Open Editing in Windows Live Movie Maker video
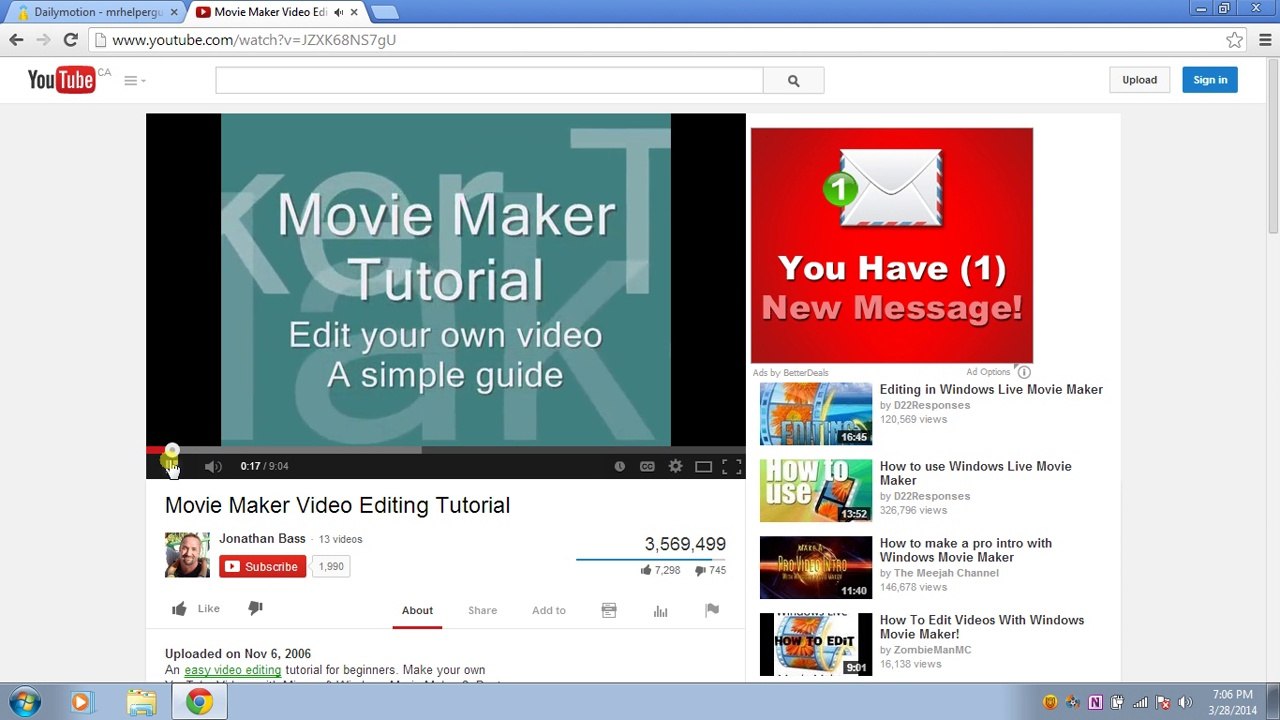 pos(991,389)
